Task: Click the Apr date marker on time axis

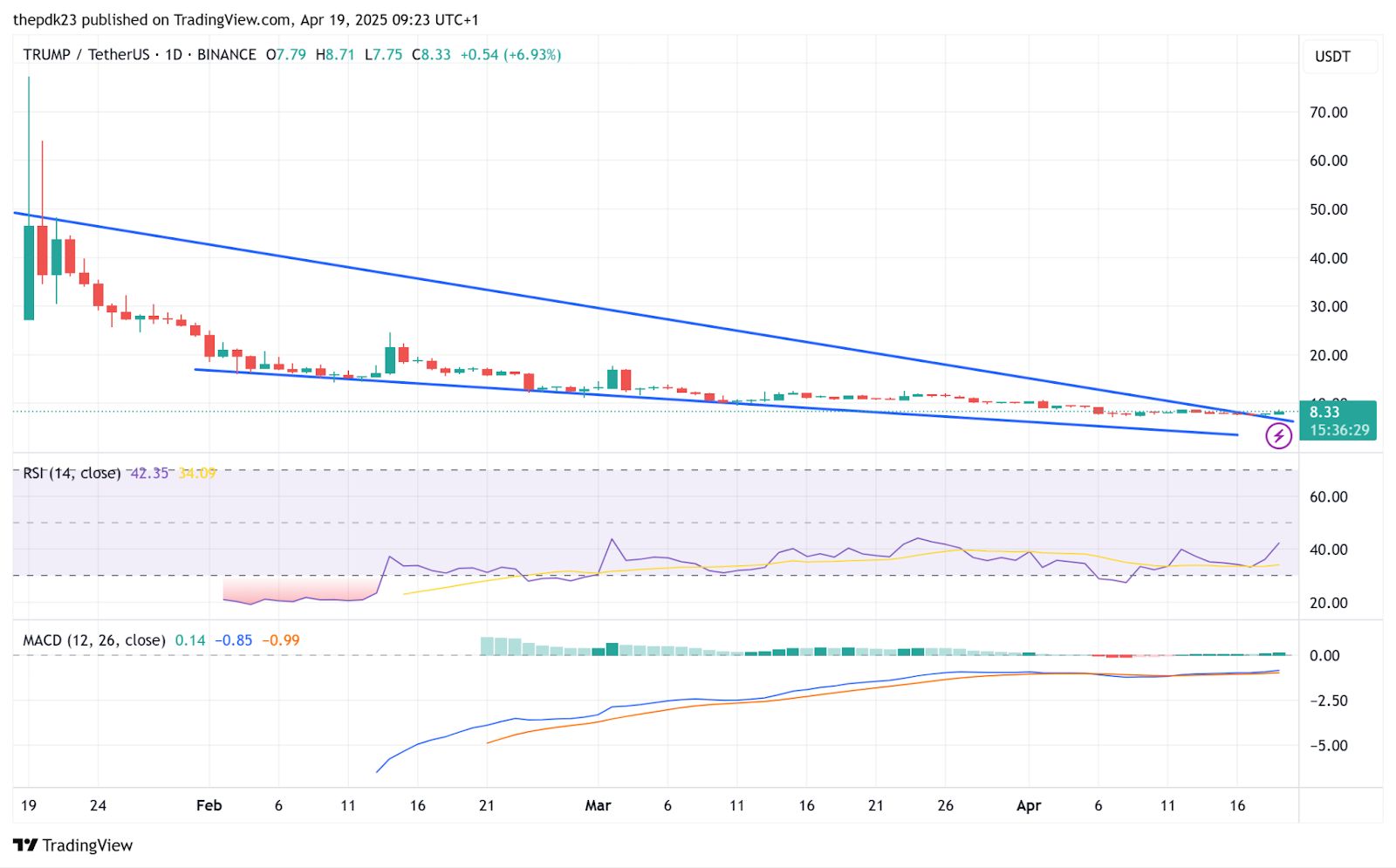Action: [1029, 805]
